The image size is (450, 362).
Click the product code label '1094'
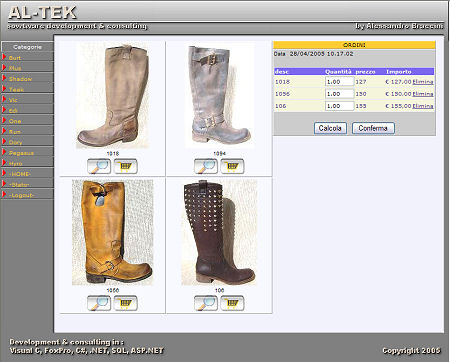tap(219, 153)
